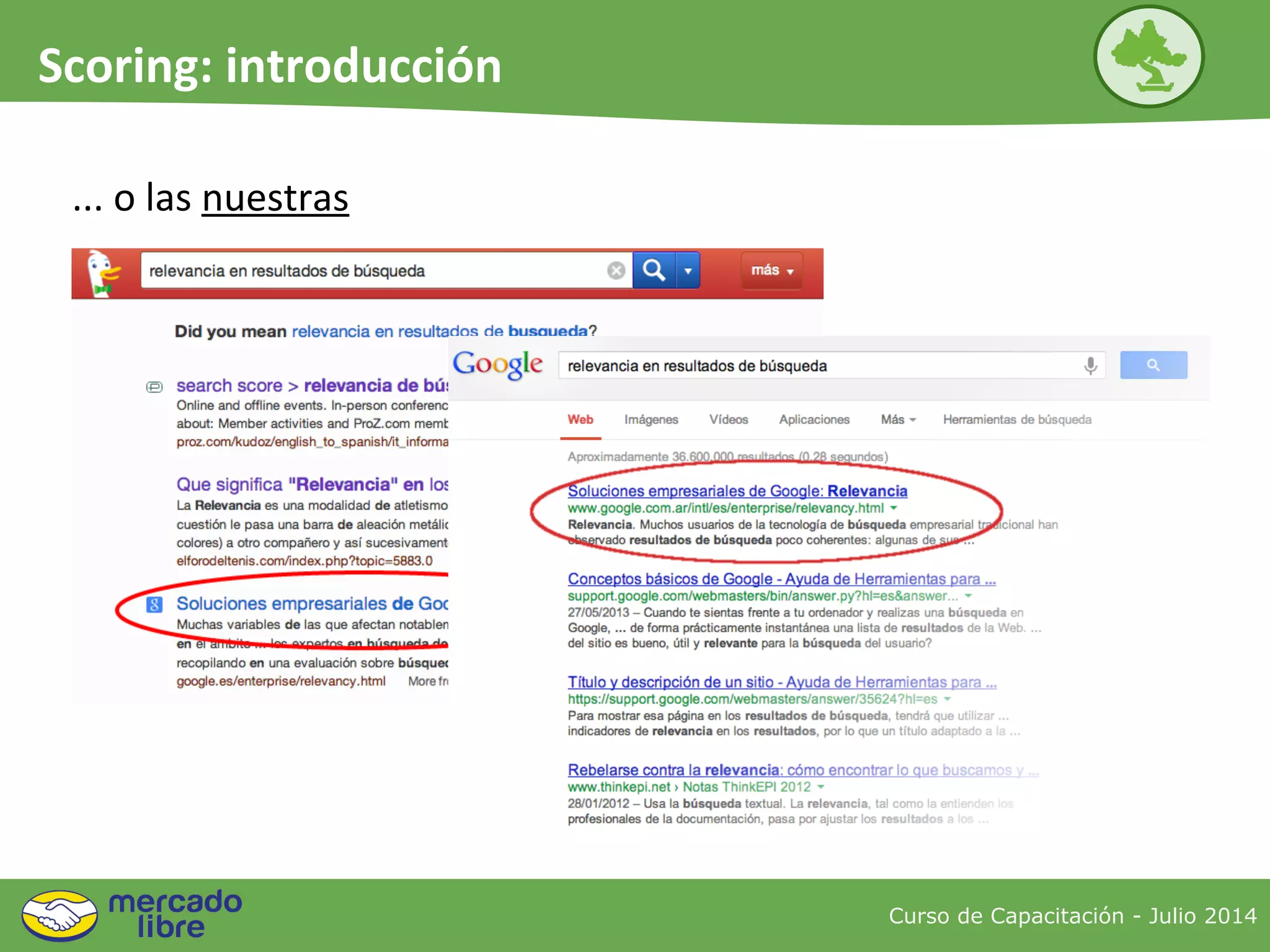Screen dimensions: 1270x952
Task: Switch to the 'Vídeos' tab
Action: 729,420
